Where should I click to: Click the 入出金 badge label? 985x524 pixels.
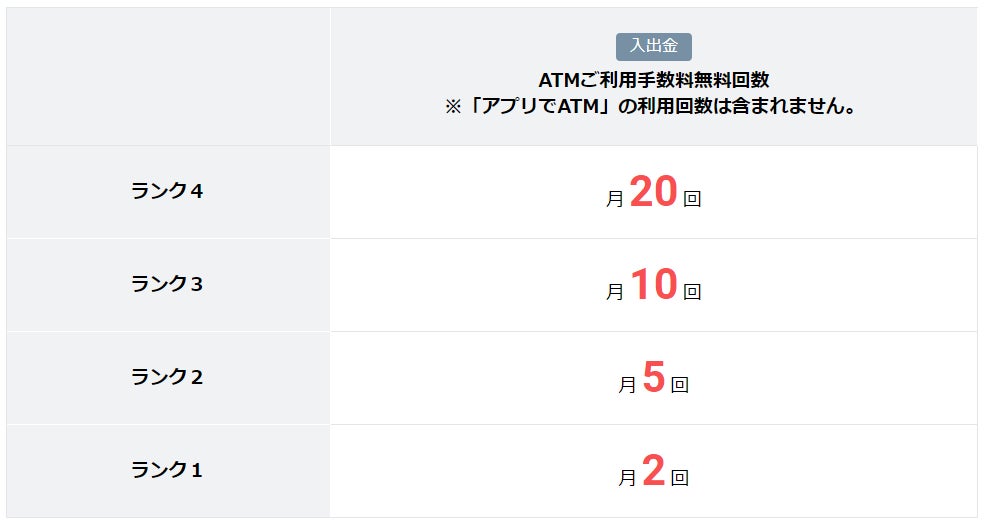654,47
